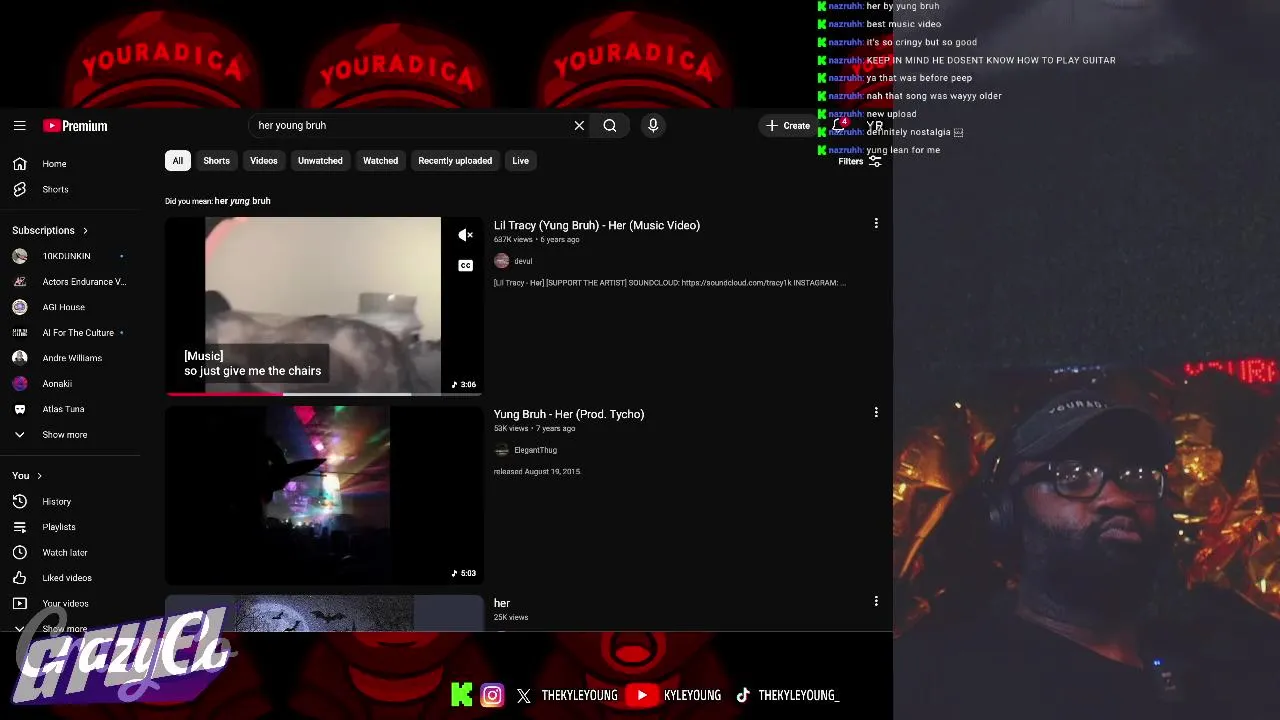
Task: Open Lil Tracy Her music video title
Action: click(597, 226)
